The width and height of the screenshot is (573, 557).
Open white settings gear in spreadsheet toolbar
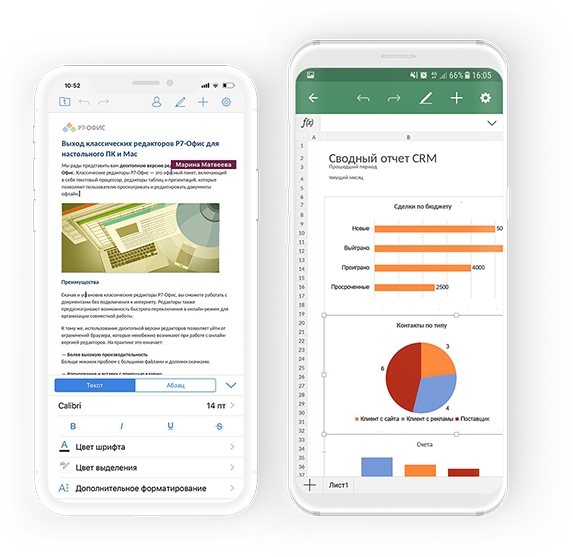[485, 98]
